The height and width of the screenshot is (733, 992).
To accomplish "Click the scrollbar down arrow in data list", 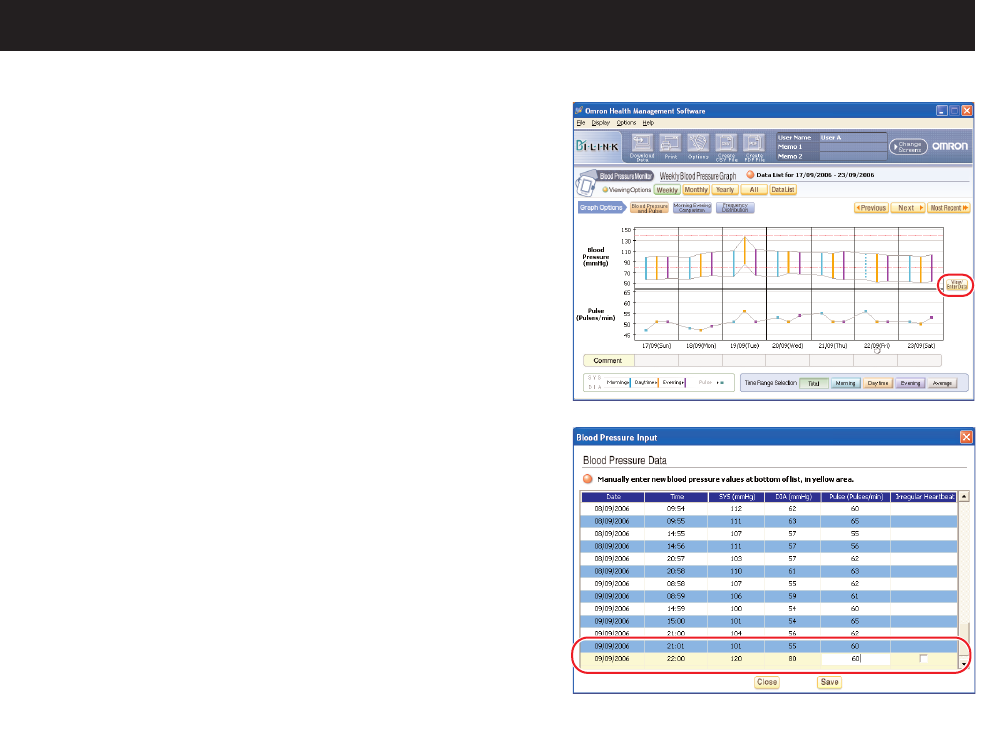I will click(964, 664).
